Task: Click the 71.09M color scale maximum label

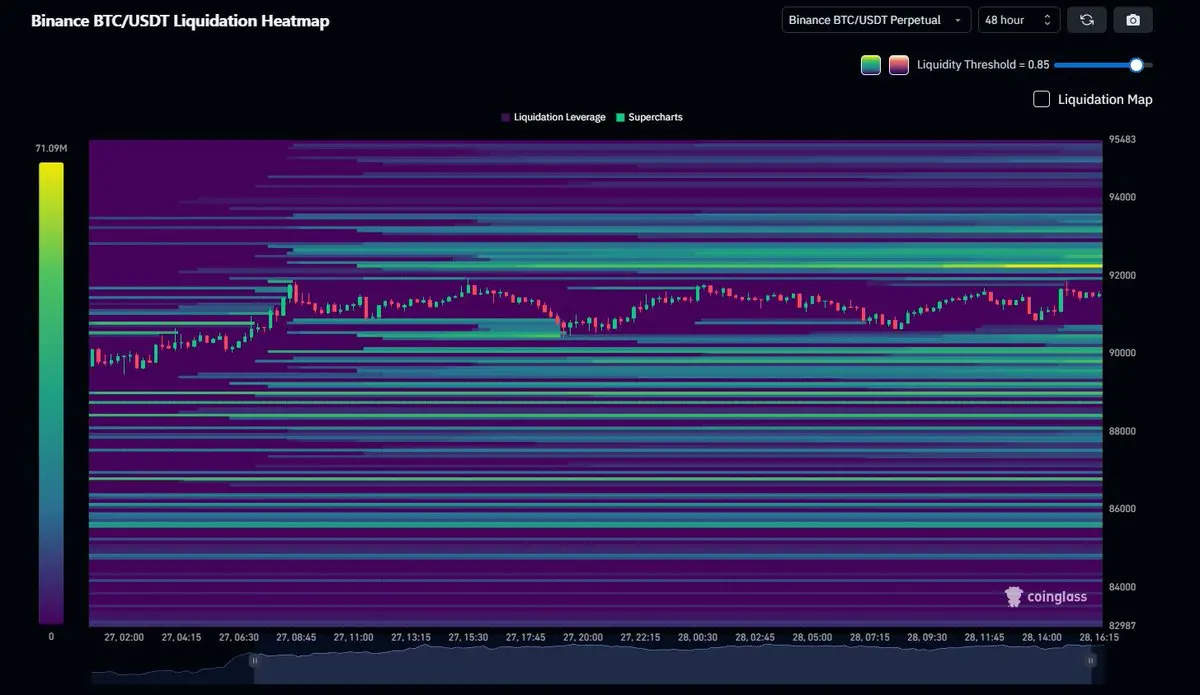Action: [51, 148]
